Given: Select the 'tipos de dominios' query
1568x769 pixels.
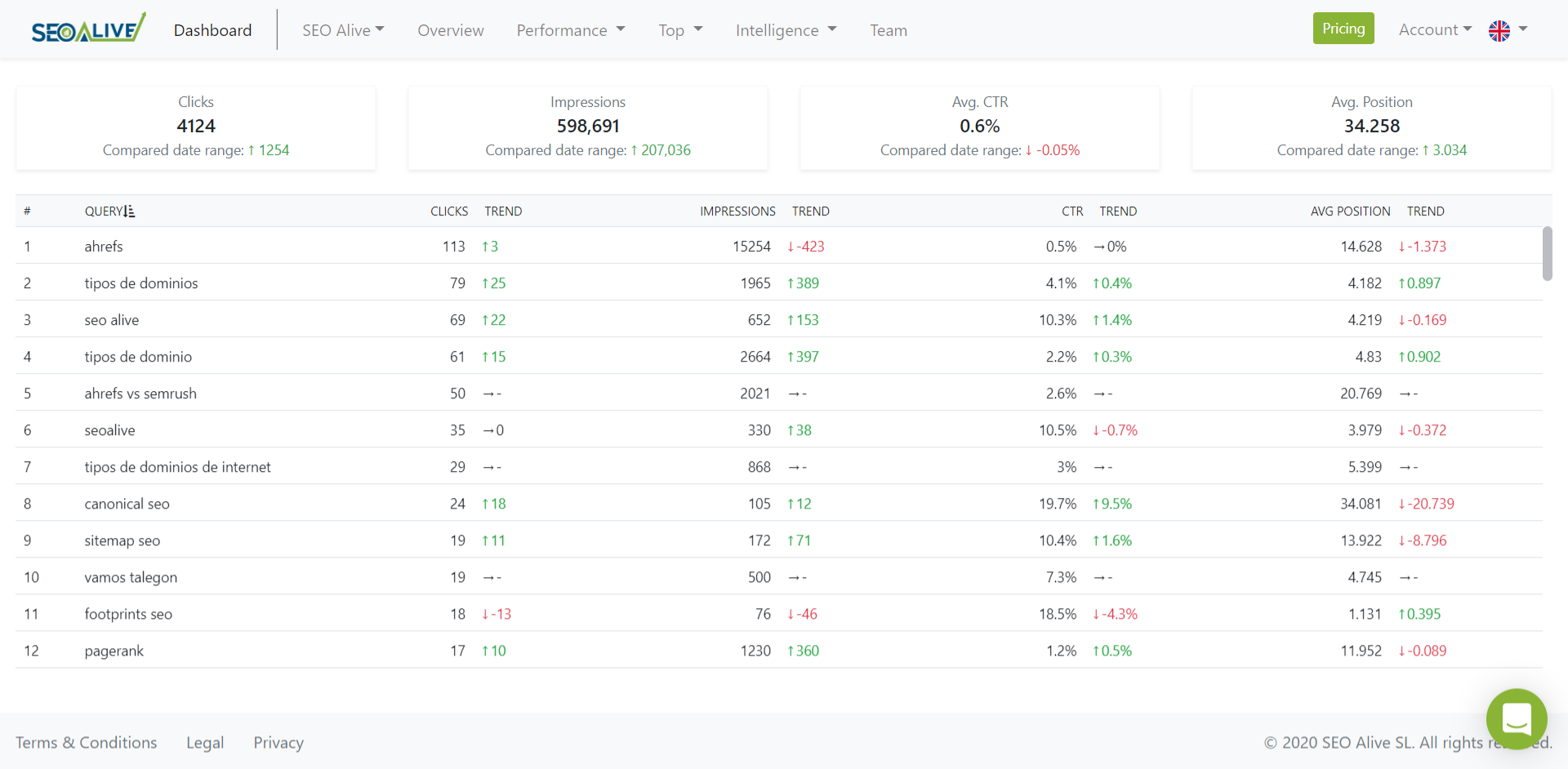Looking at the screenshot, I should [141, 283].
